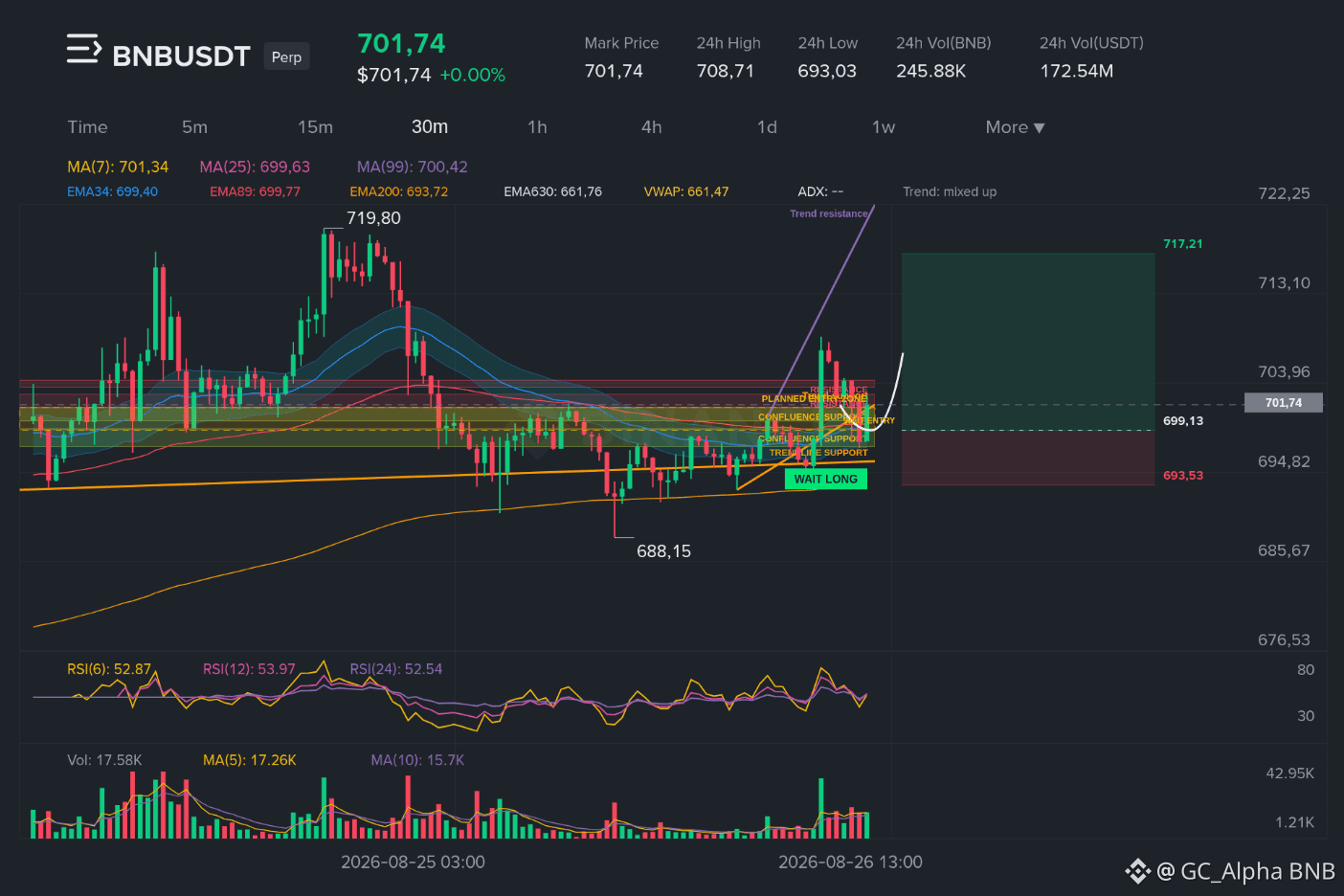
Task: Click the 24h Vol(BNB) label
Action: click(944, 43)
